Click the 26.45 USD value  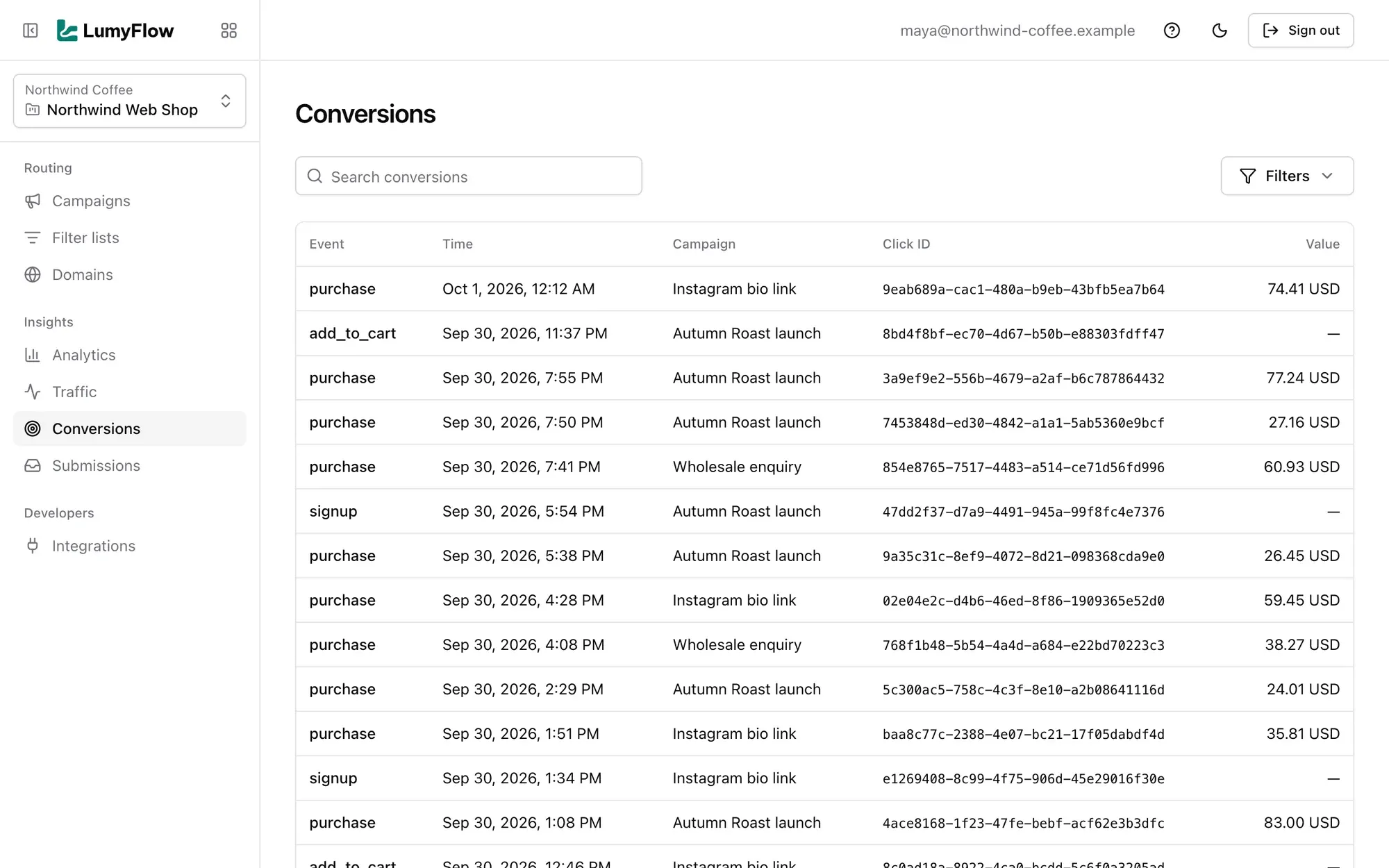click(1301, 556)
